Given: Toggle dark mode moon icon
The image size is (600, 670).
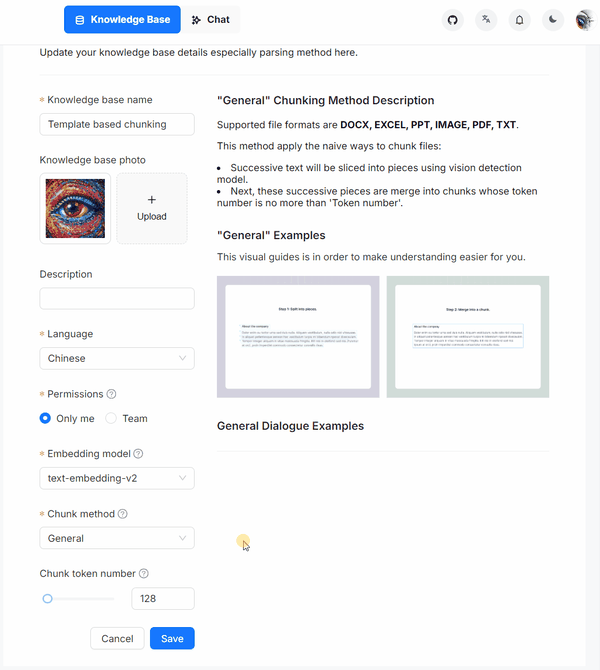Looking at the screenshot, I should [x=552, y=20].
